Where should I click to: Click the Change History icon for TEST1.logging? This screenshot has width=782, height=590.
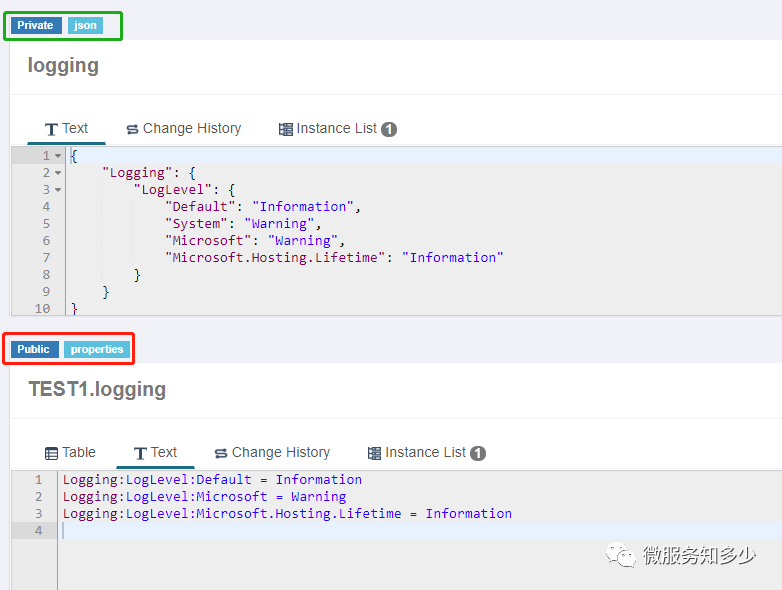[x=221, y=453]
